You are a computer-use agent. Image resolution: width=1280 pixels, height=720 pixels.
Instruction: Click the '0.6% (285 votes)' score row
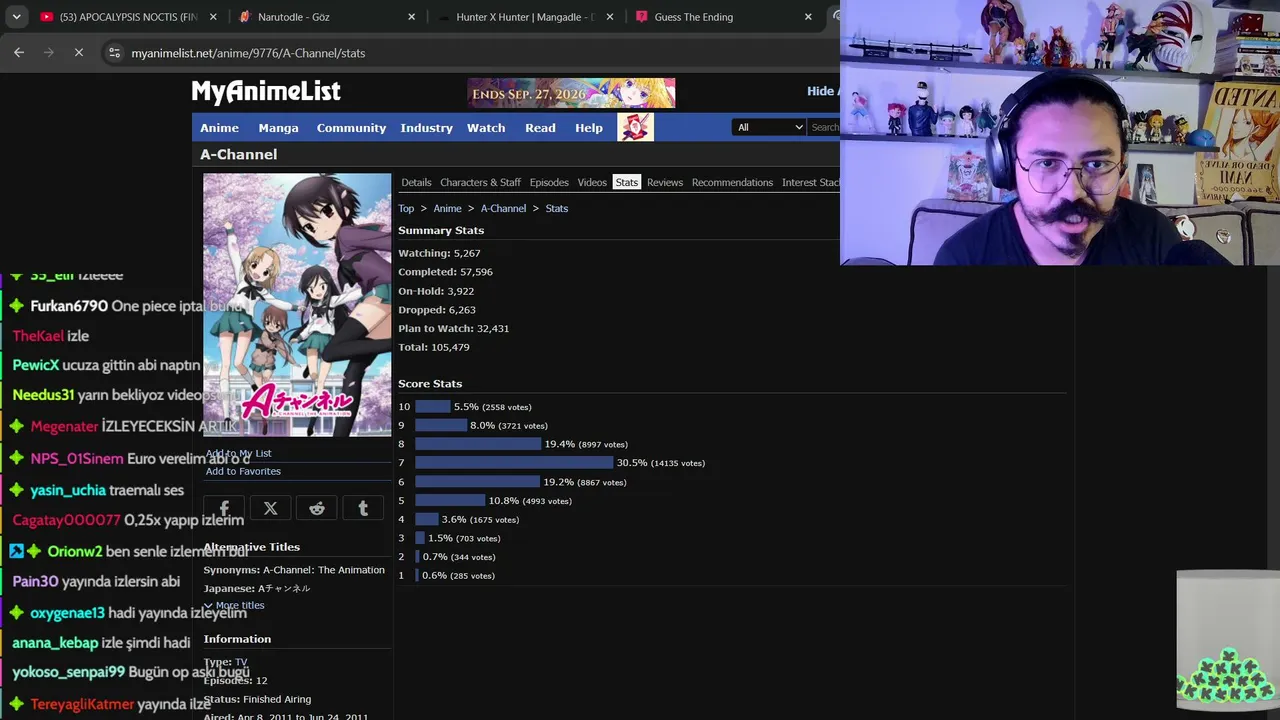tap(447, 576)
